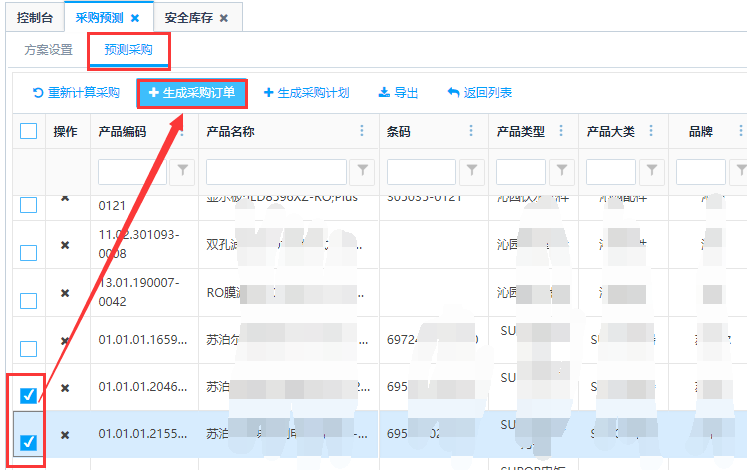
Task: Delete row 01.01.01.2046 using its X icon
Action: pyautogui.click(x=65, y=387)
